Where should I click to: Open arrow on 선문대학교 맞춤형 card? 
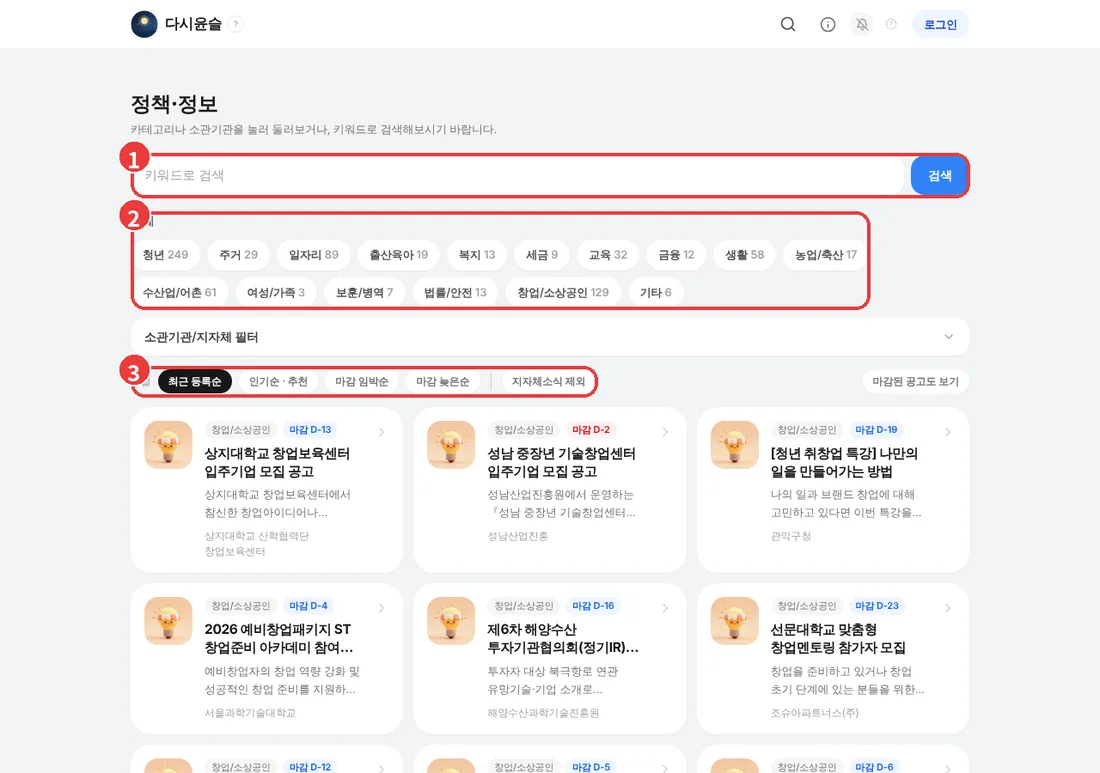click(948, 608)
